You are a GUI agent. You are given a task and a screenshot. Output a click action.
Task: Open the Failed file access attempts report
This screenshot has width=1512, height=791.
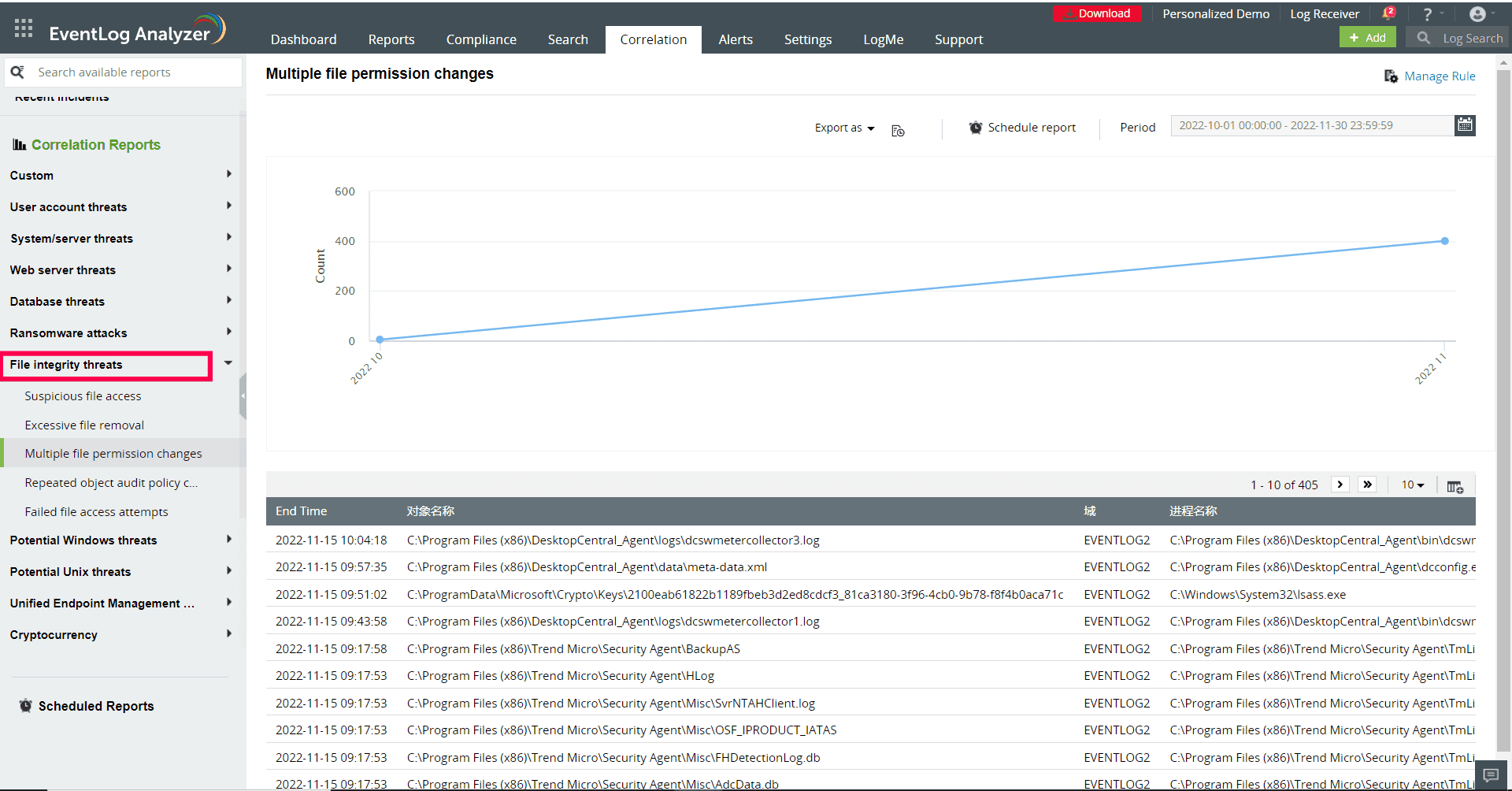(x=96, y=512)
